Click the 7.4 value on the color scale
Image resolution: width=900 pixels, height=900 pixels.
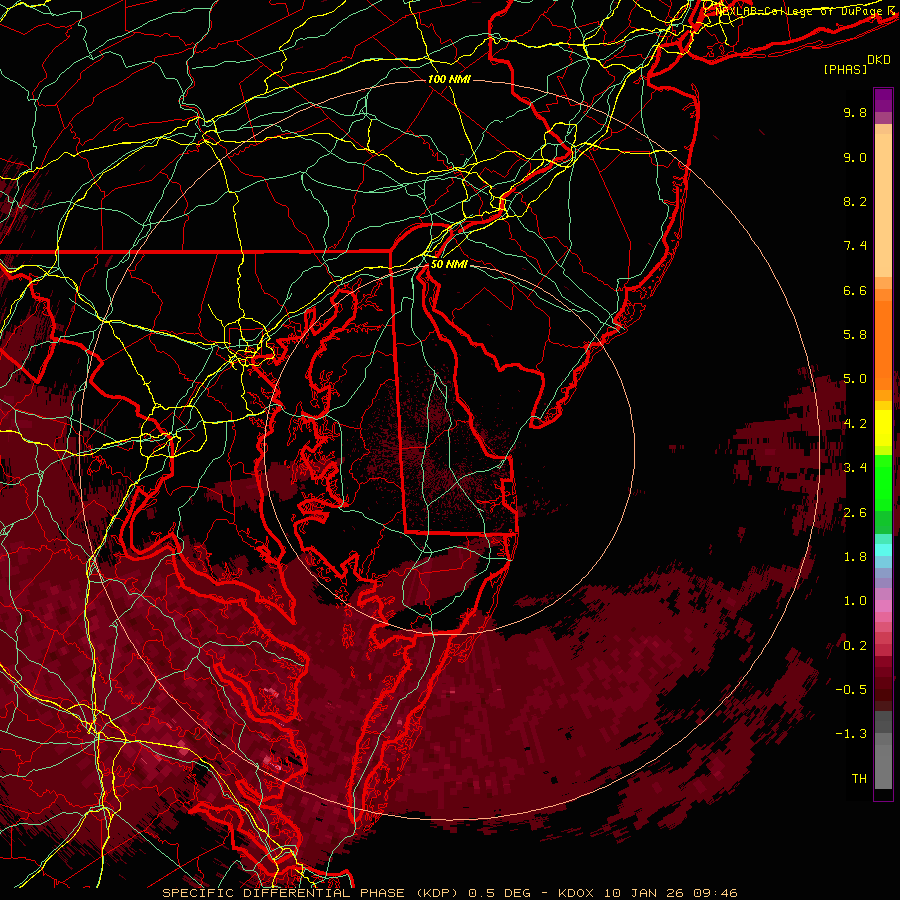click(855, 246)
